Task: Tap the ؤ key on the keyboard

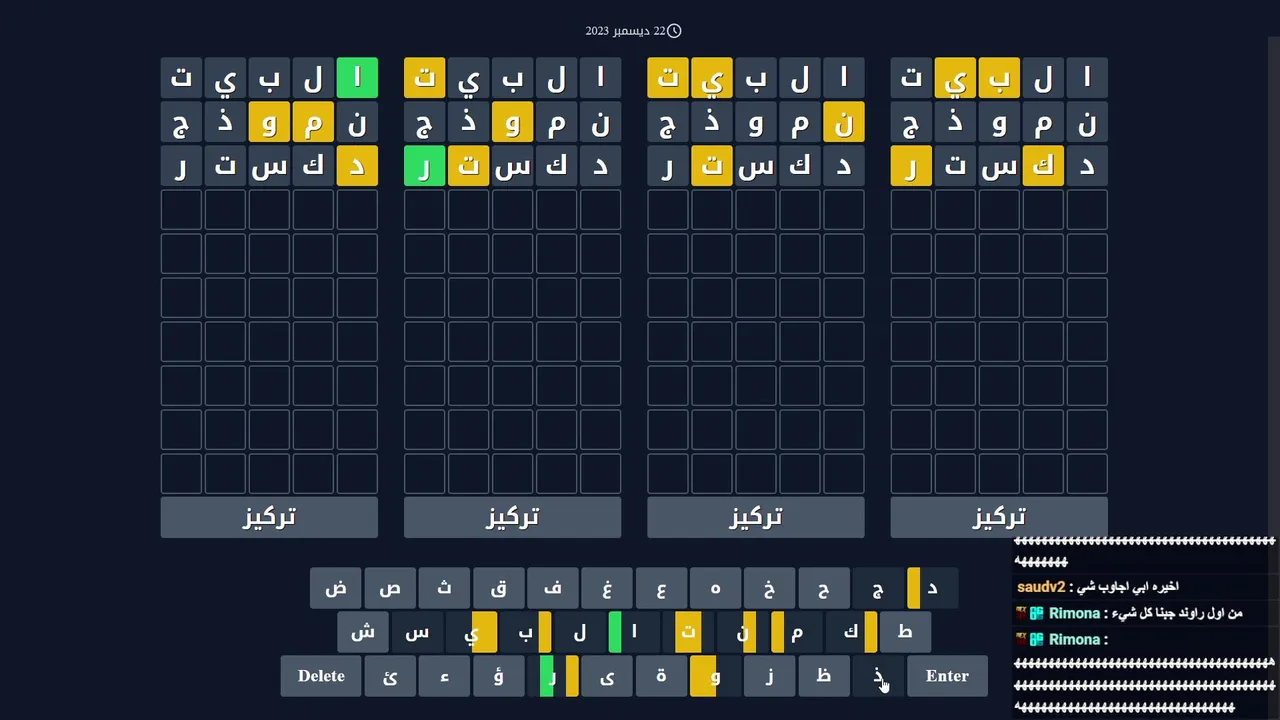Action: coord(498,676)
